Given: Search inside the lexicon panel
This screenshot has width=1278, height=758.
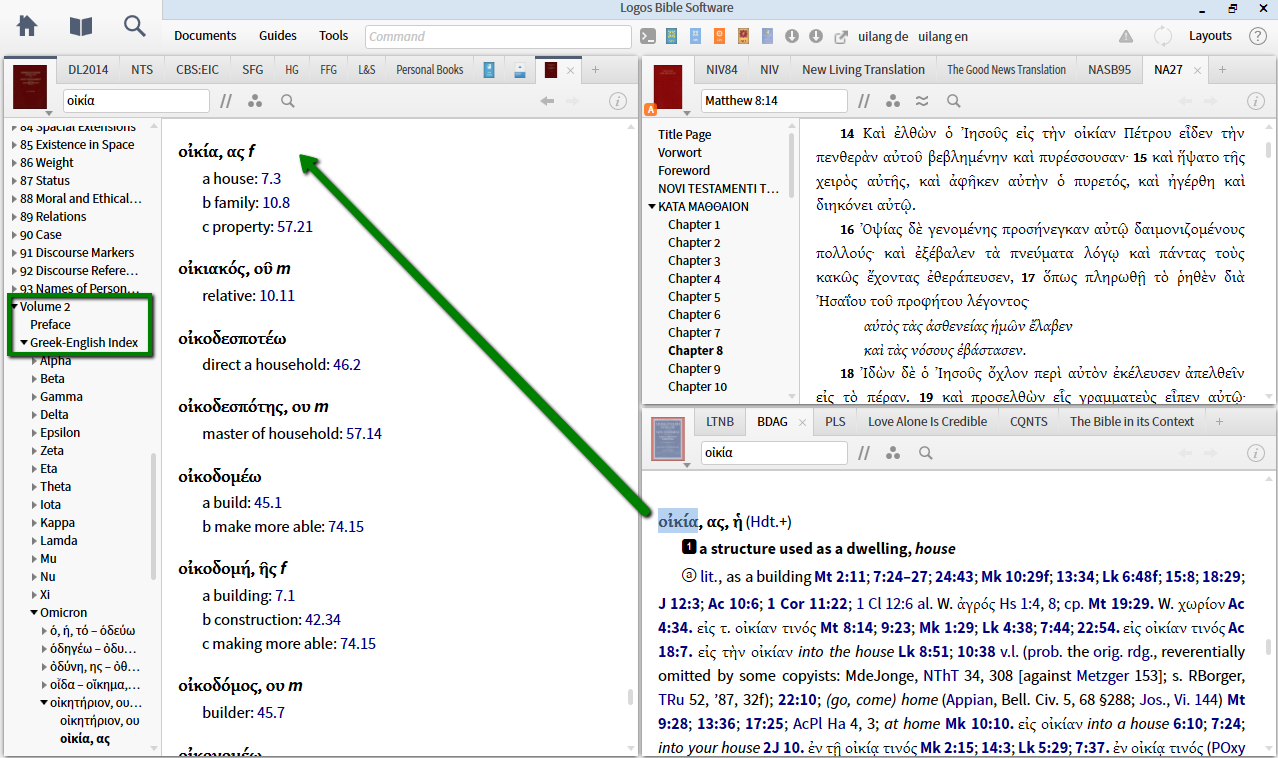Looking at the screenshot, I should pyautogui.click(x=288, y=101).
